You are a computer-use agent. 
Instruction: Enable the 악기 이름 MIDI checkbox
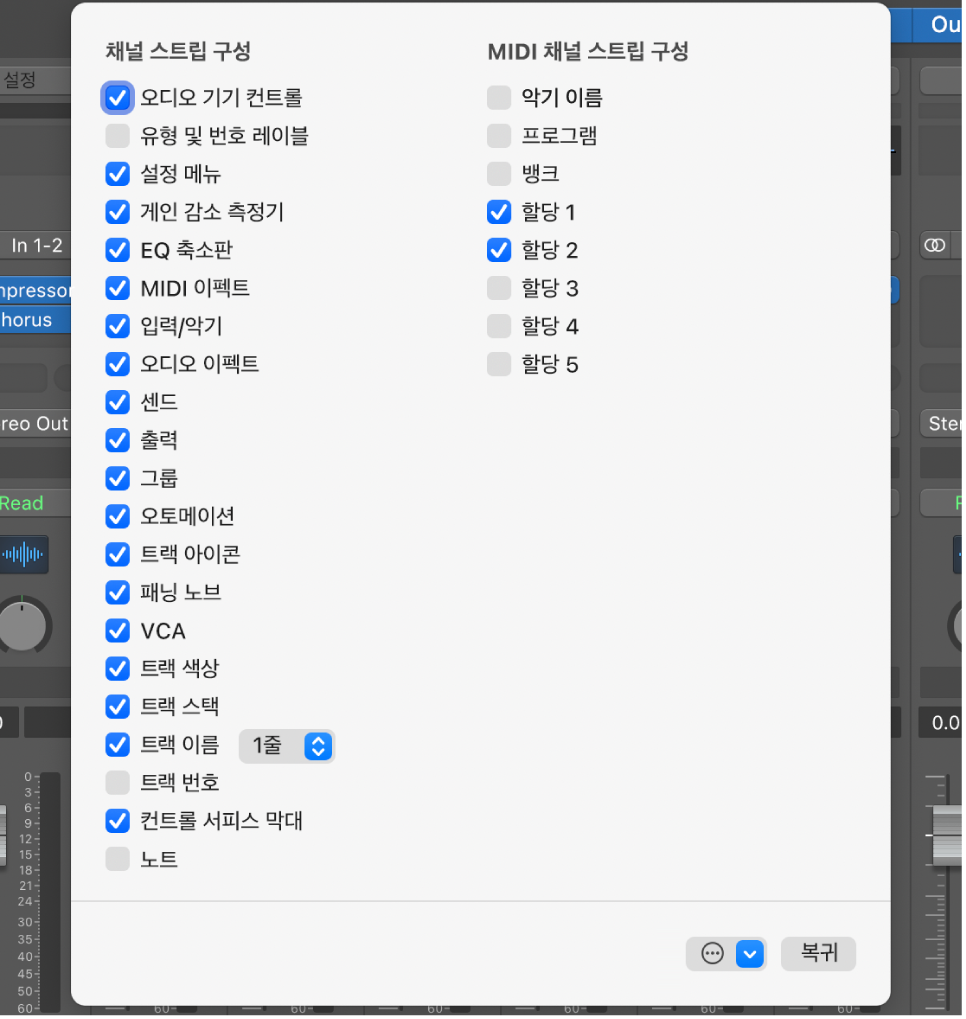tap(499, 98)
